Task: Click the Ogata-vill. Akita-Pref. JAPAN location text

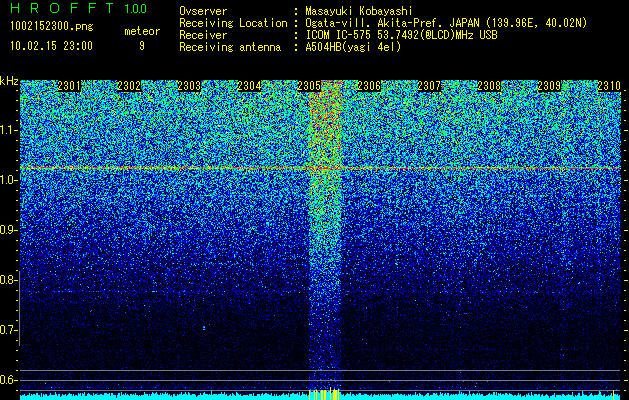Action: (x=446, y=23)
